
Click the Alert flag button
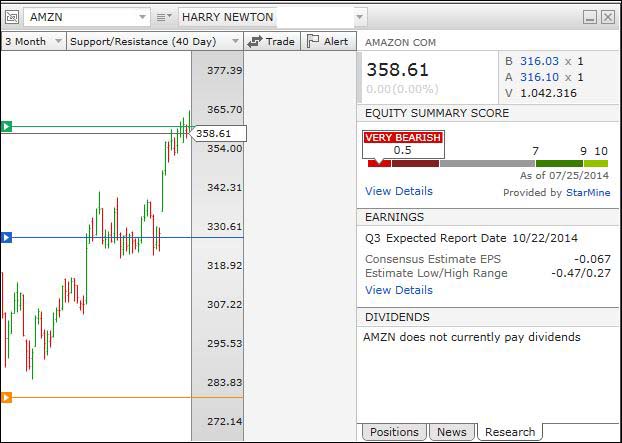coord(328,41)
